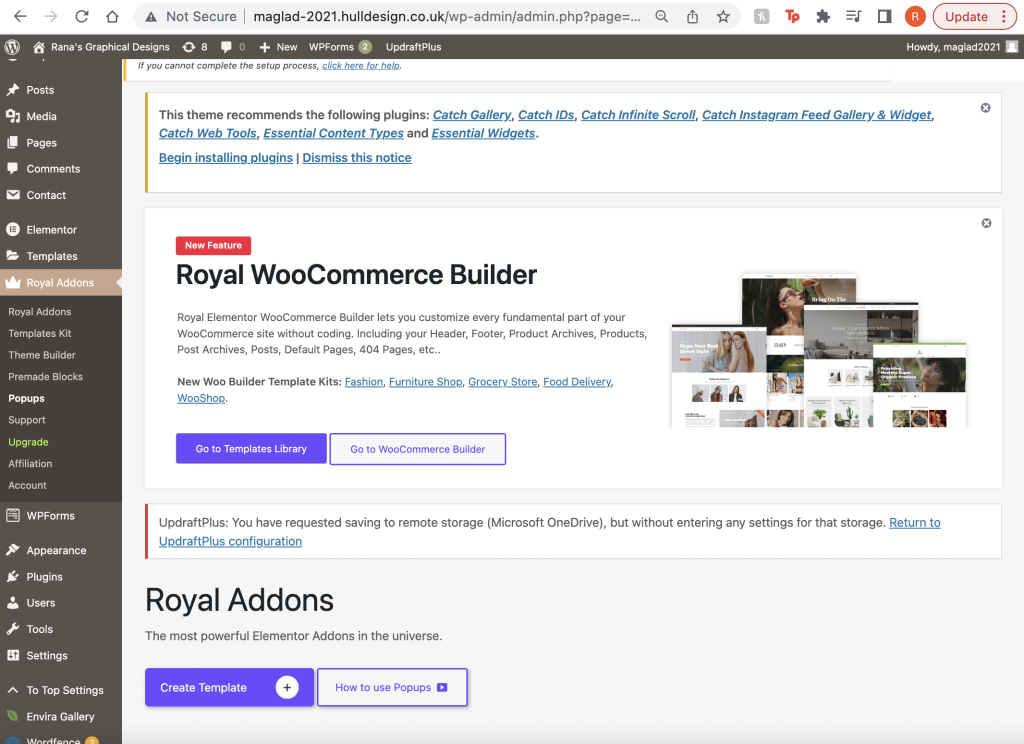Open the Extensions puzzle icon

(x=823, y=17)
